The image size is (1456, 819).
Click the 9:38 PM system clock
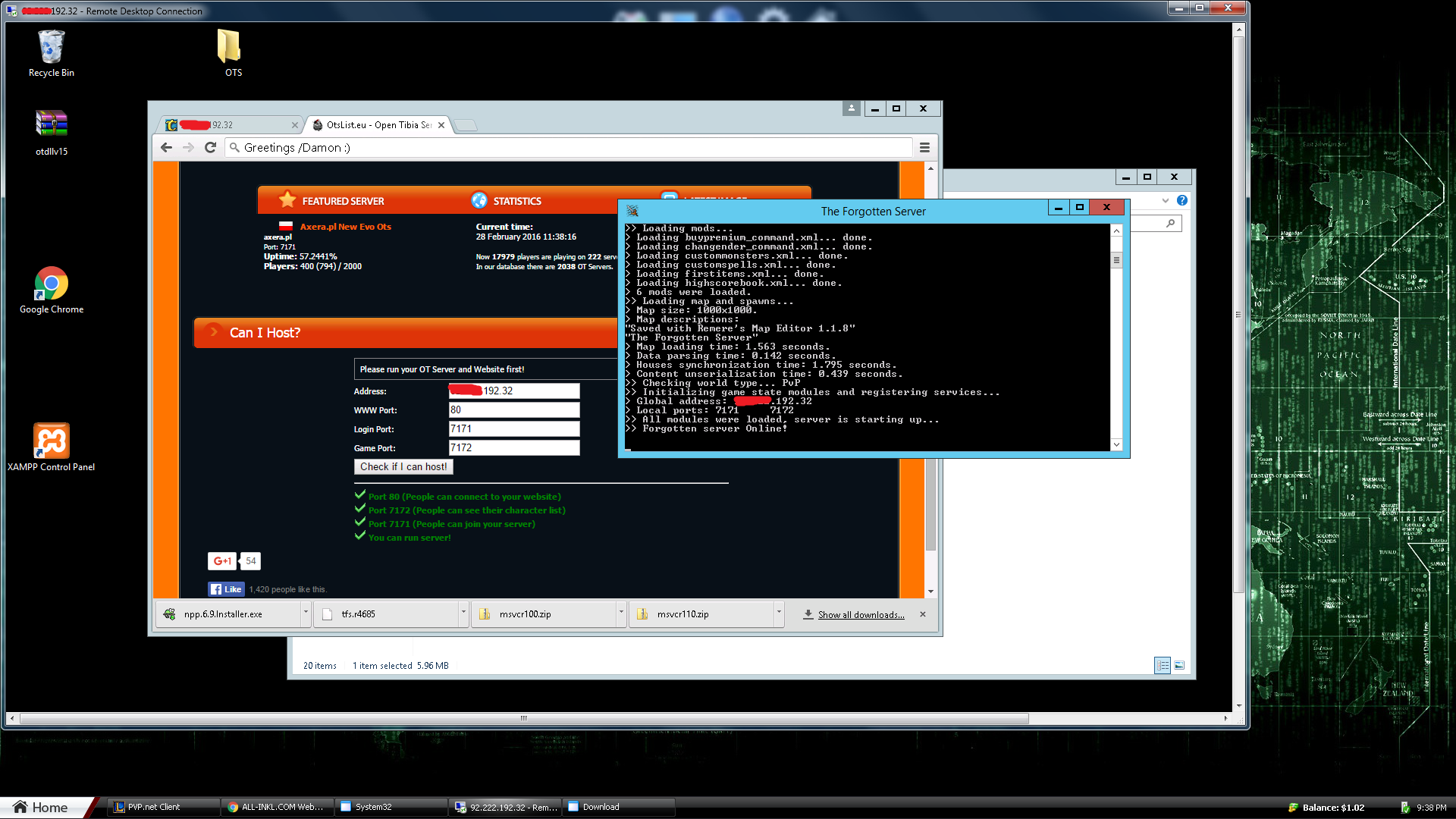click(x=1431, y=808)
